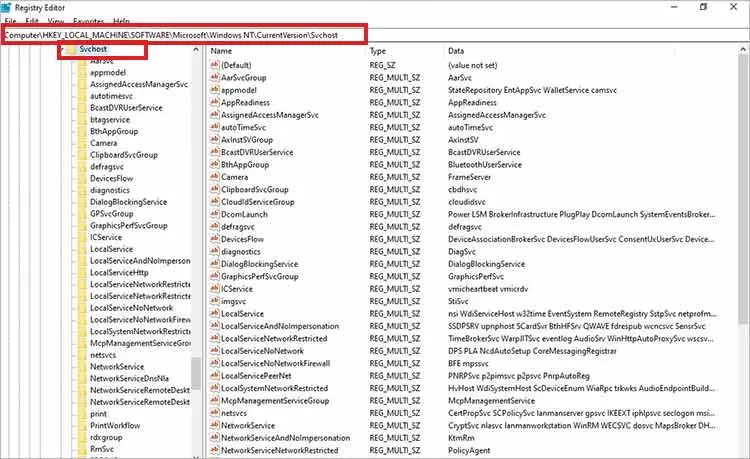Click the imgsvc value icon
750x459 pixels.
pos(214,301)
